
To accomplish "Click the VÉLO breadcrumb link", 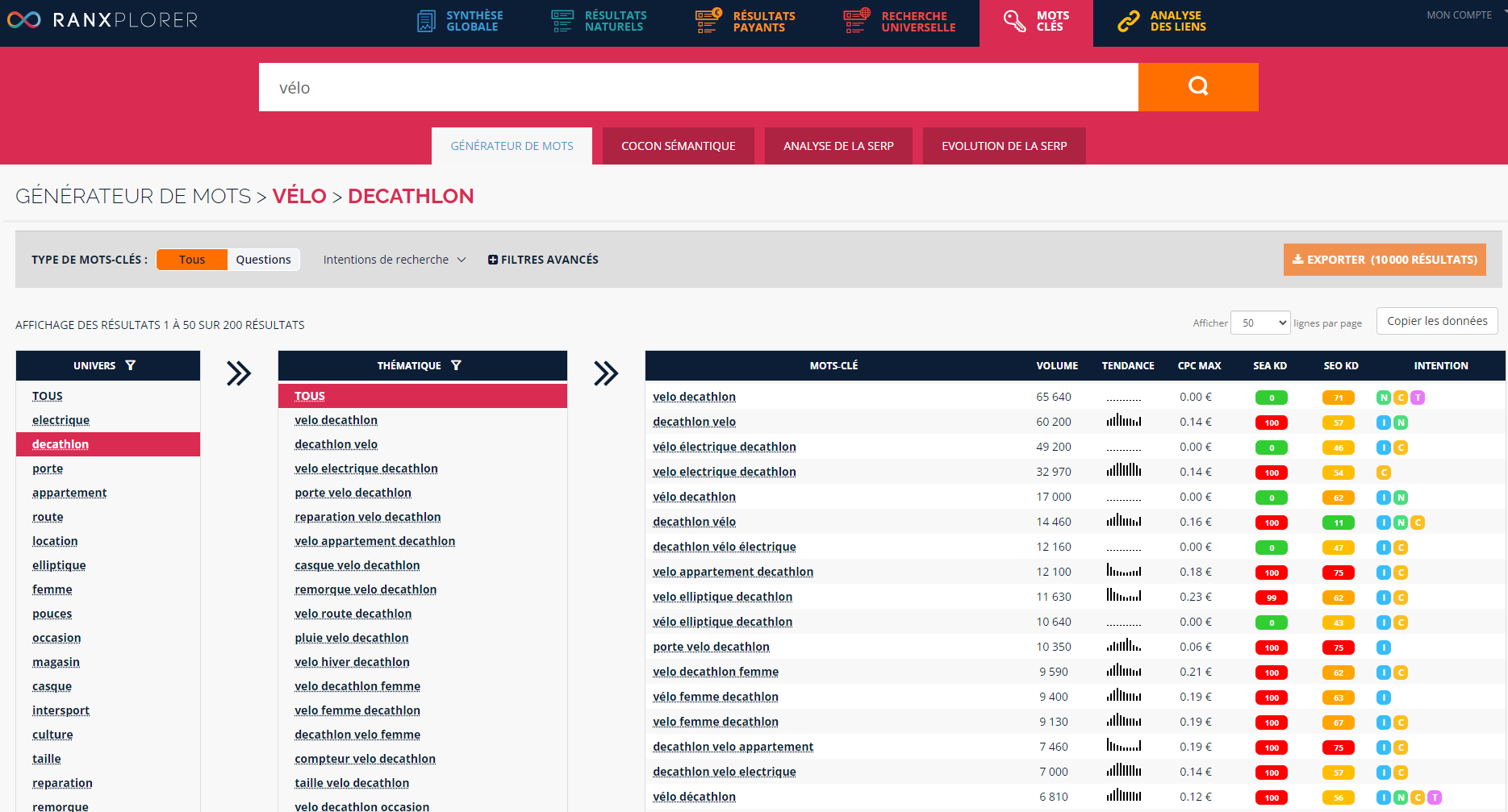I will pyautogui.click(x=299, y=196).
